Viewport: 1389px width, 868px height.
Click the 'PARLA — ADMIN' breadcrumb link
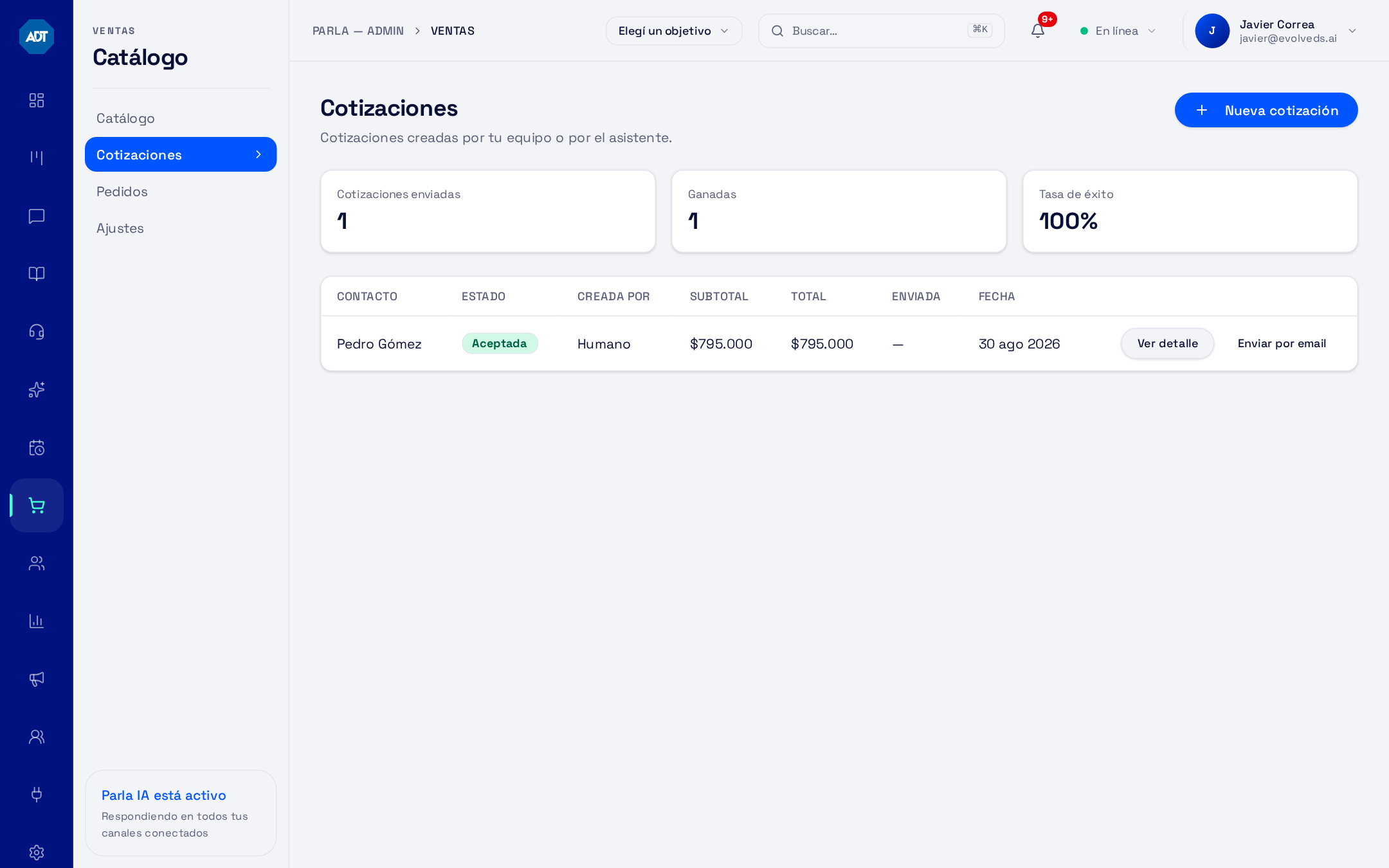[x=358, y=31]
